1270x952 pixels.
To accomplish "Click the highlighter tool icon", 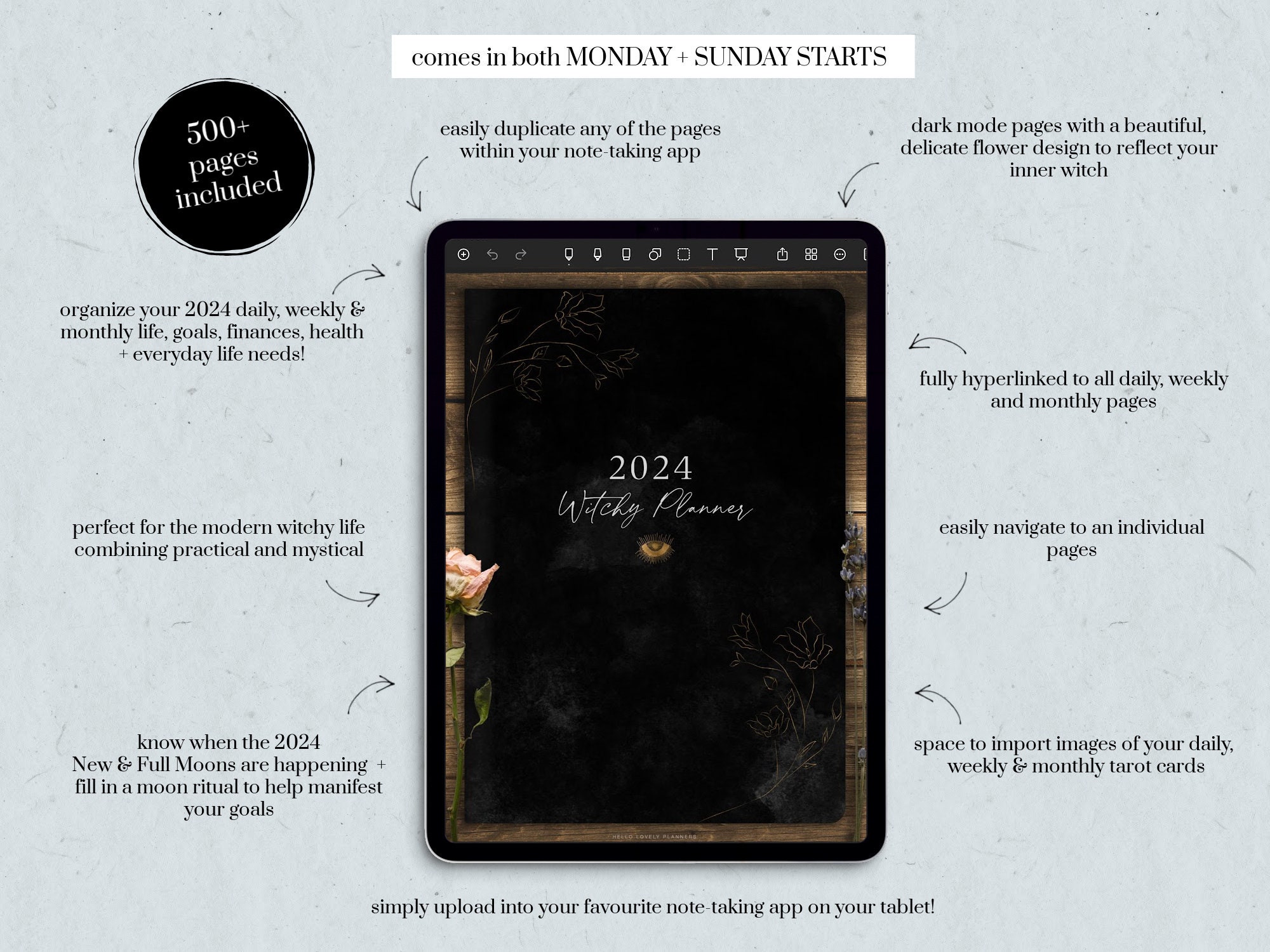I will (x=597, y=258).
